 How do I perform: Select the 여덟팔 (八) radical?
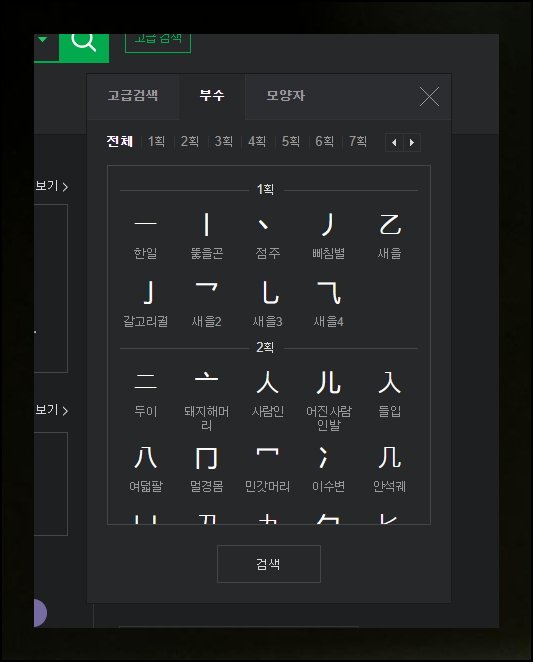click(x=145, y=469)
